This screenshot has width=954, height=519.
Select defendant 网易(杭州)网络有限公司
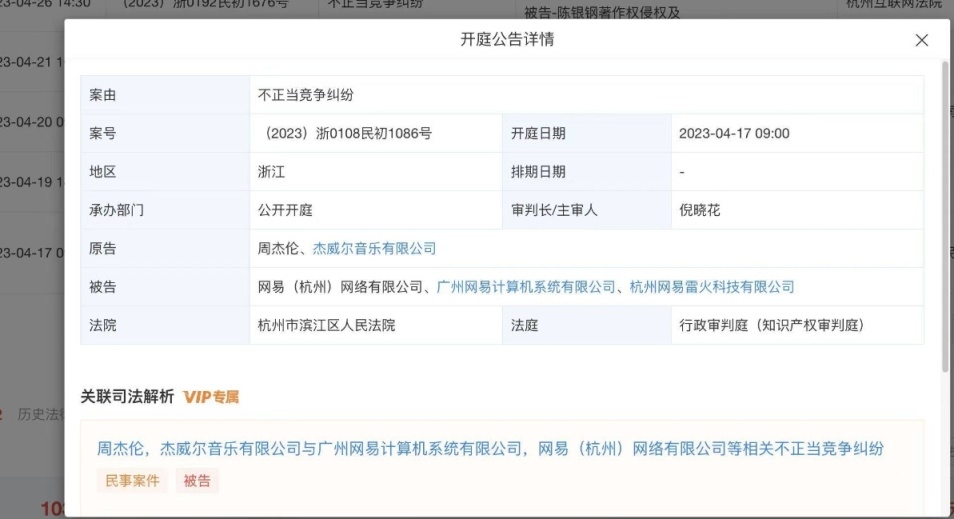[339, 287]
